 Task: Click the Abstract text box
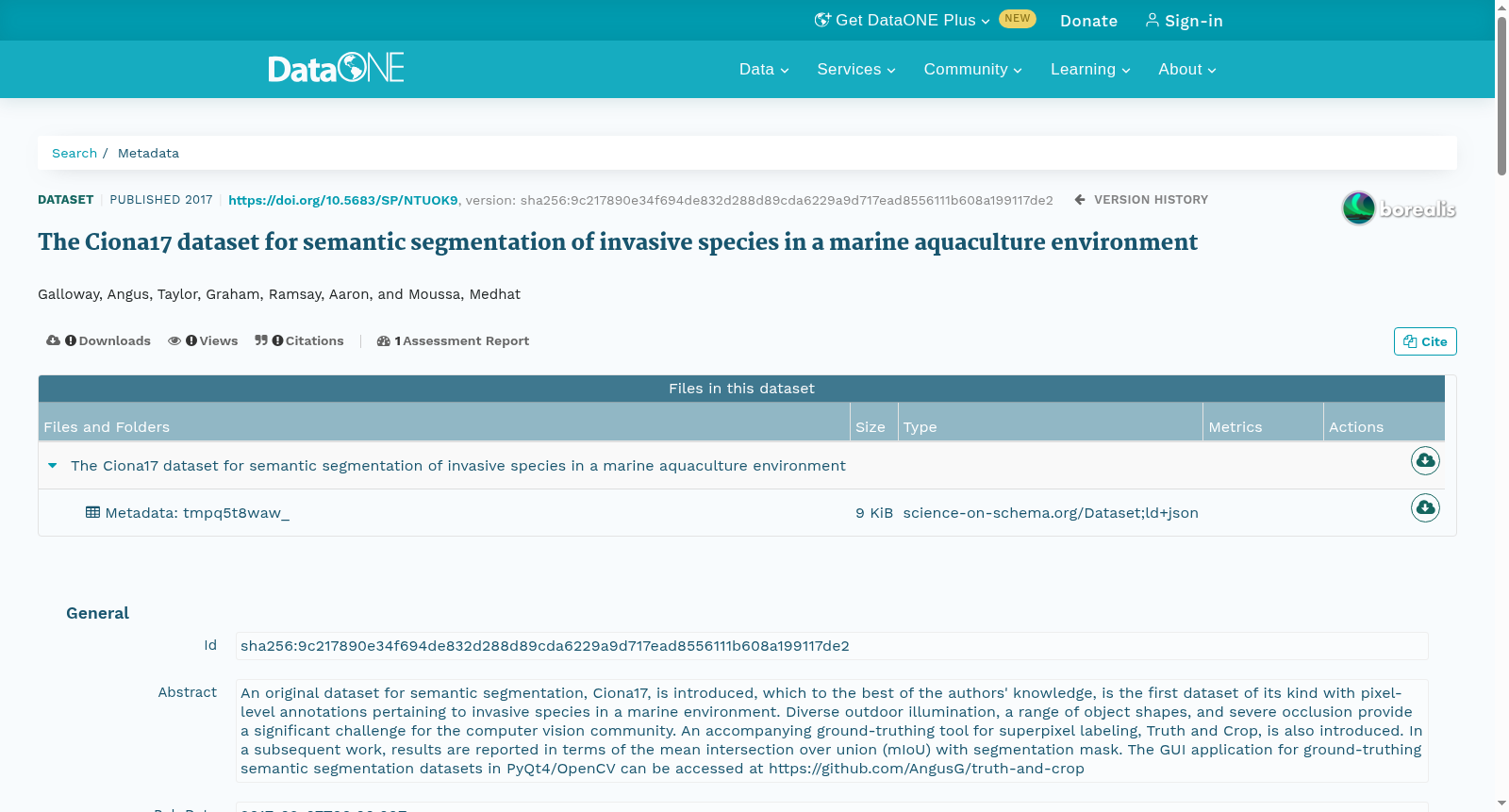[832, 731]
